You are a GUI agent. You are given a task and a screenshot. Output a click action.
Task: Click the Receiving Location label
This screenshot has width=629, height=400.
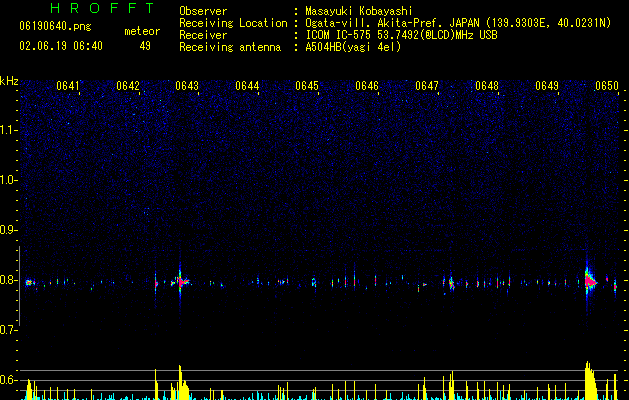[233, 23]
